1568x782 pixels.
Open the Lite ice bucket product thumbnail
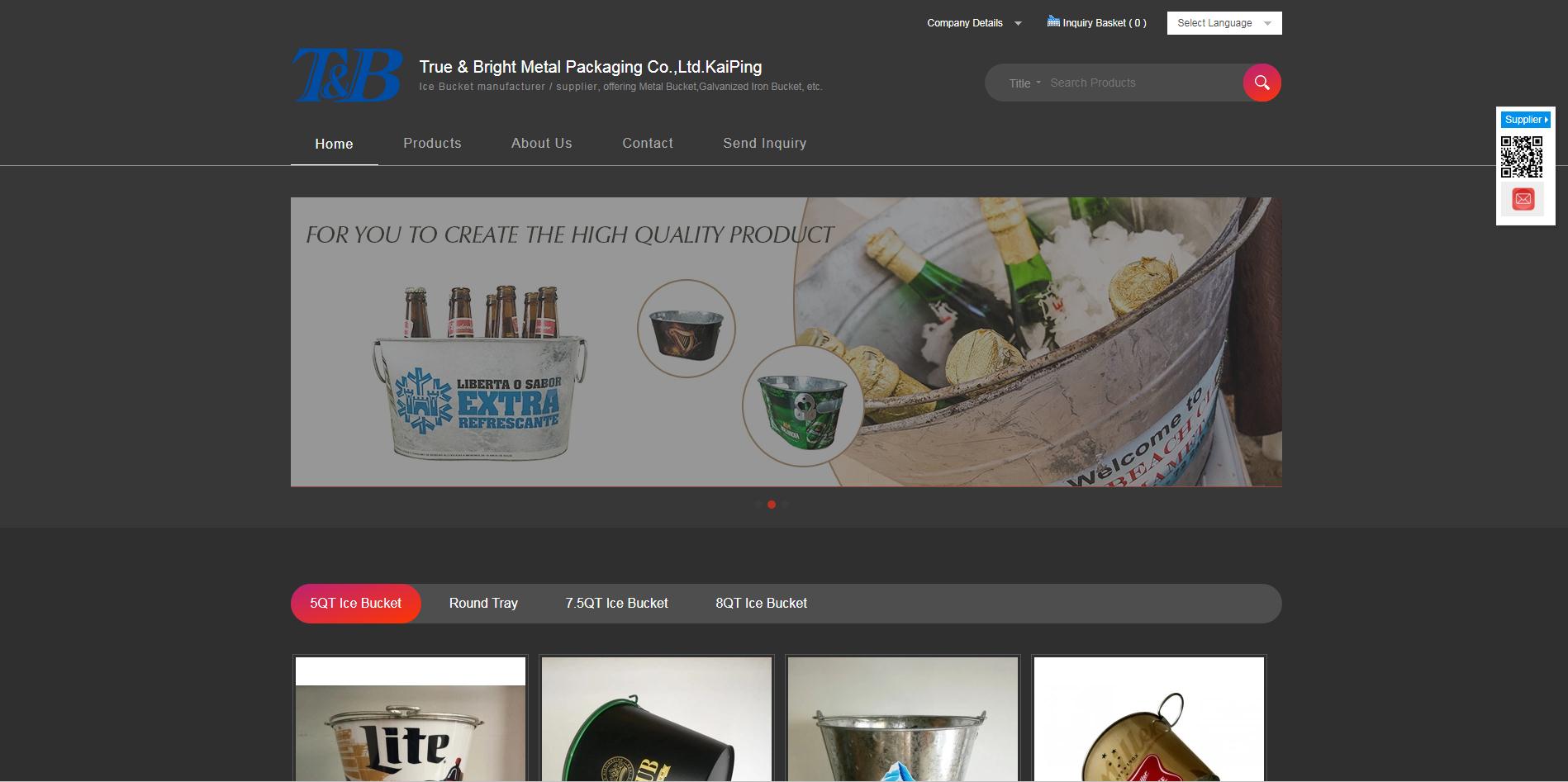tap(410, 727)
